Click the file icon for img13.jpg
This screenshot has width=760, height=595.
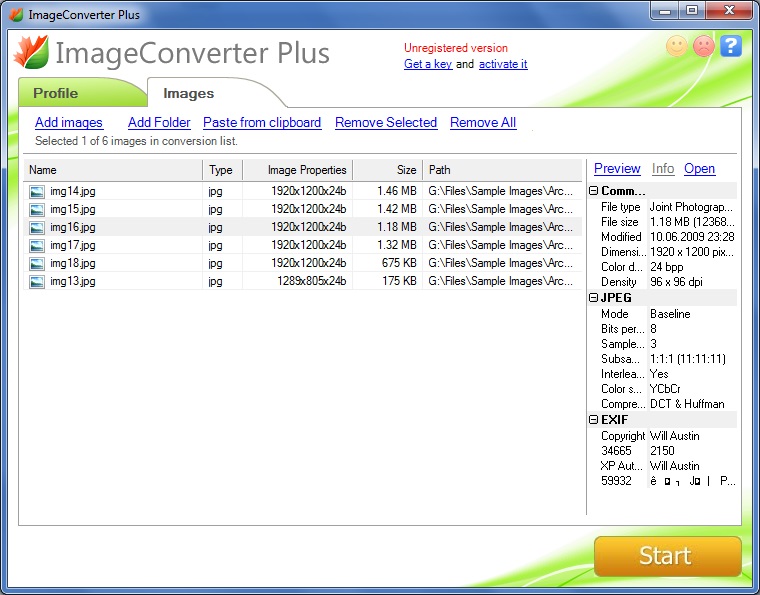pyautogui.click(x=37, y=281)
